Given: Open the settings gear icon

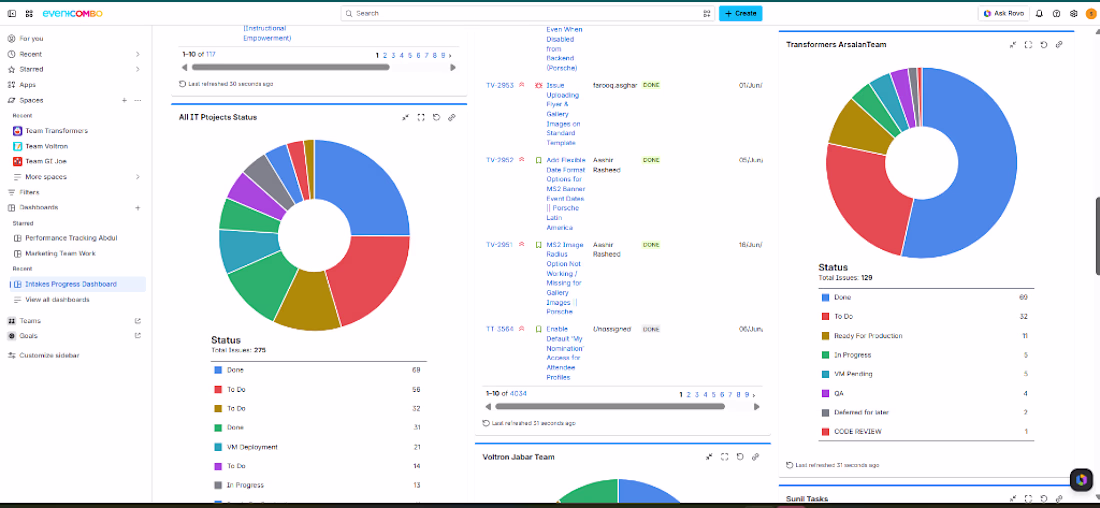Looking at the screenshot, I should [1073, 13].
